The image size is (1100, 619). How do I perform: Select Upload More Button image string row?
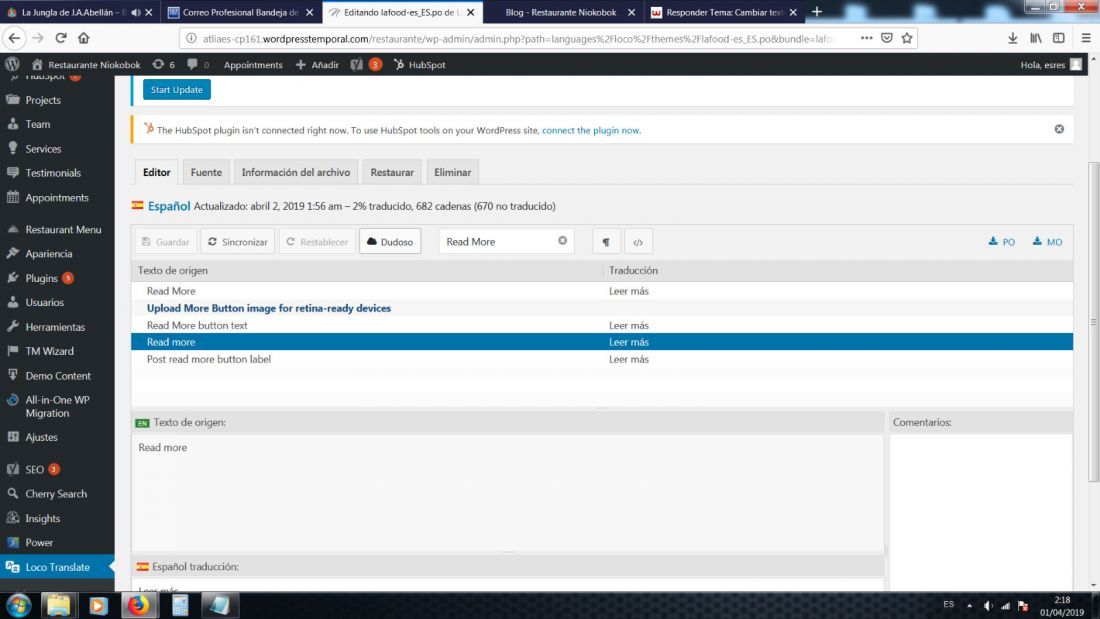[602, 308]
